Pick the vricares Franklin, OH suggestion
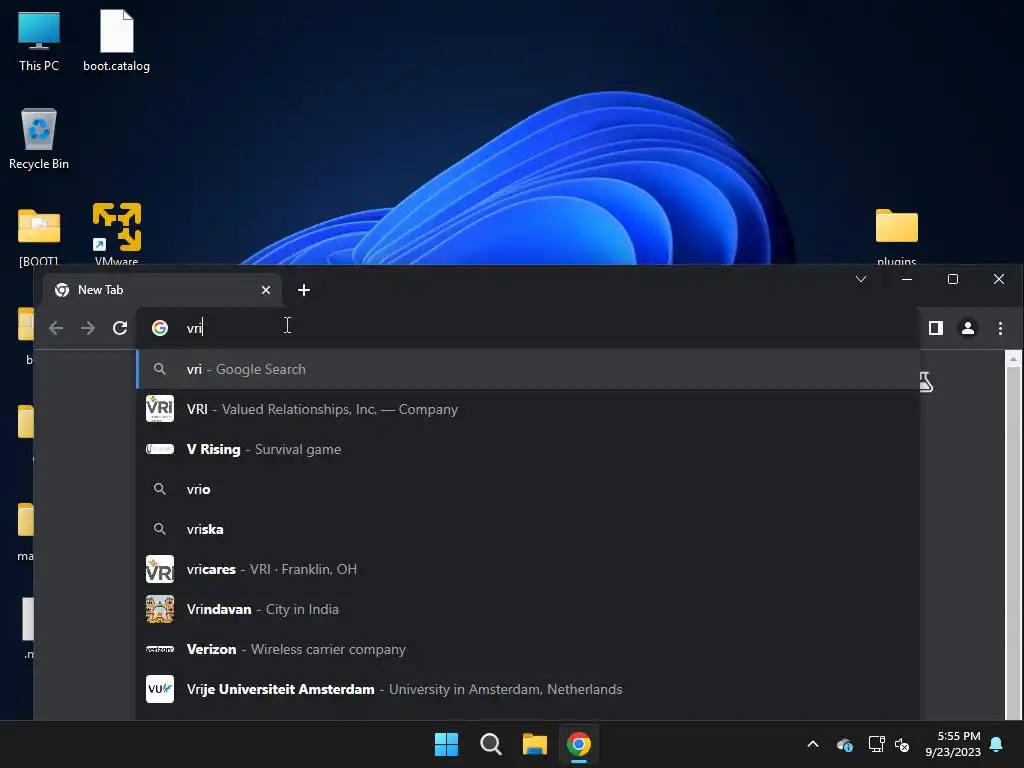Screen dimensions: 1024x768 (528, 569)
